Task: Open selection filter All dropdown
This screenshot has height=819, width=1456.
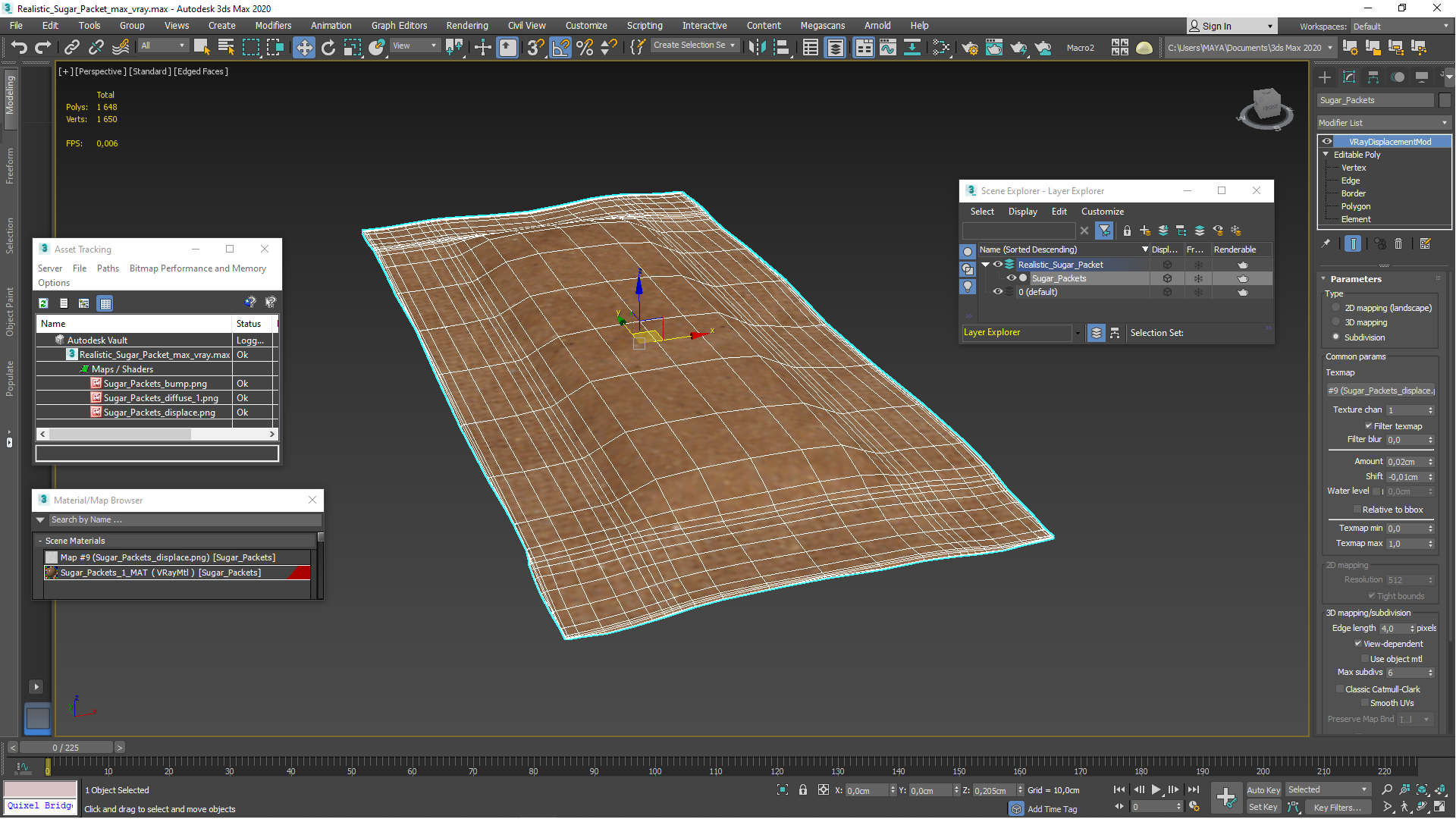Action: point(163,45)
